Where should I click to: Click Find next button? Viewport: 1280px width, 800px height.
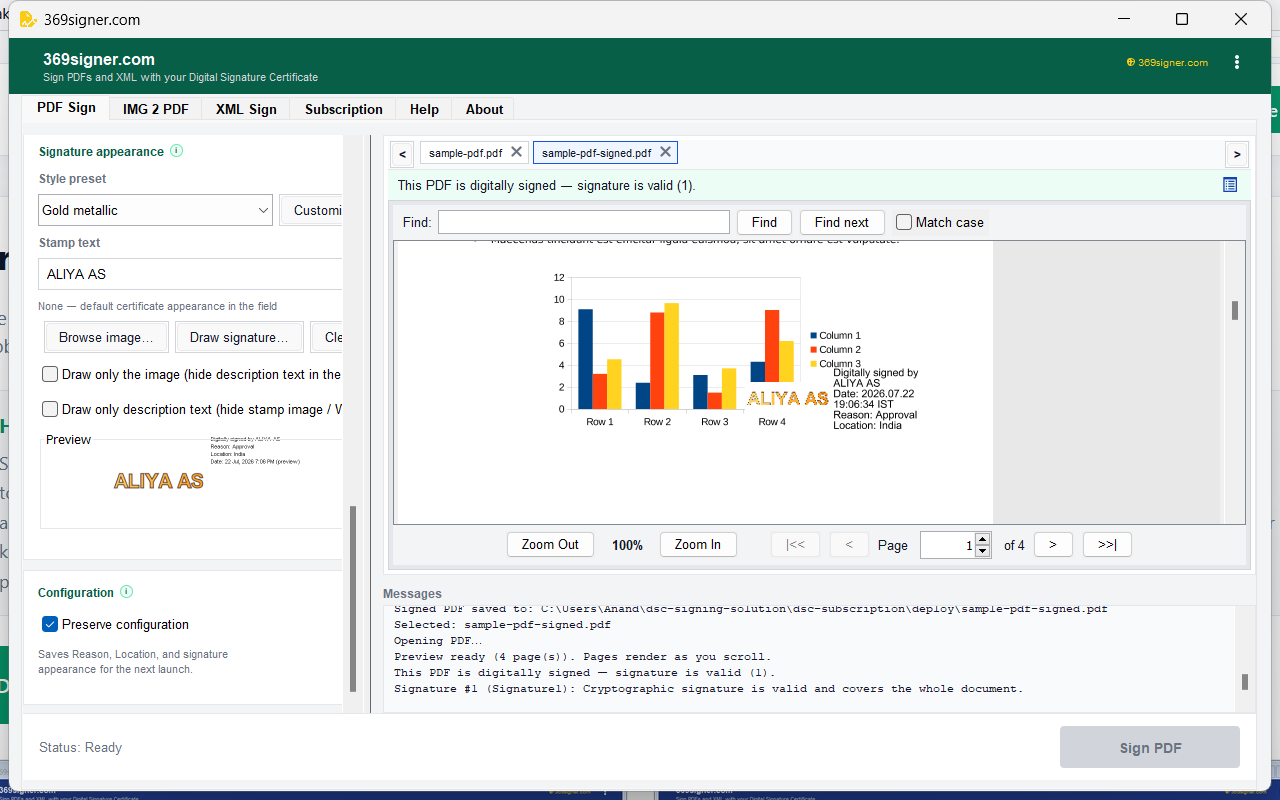coord(842,222)
